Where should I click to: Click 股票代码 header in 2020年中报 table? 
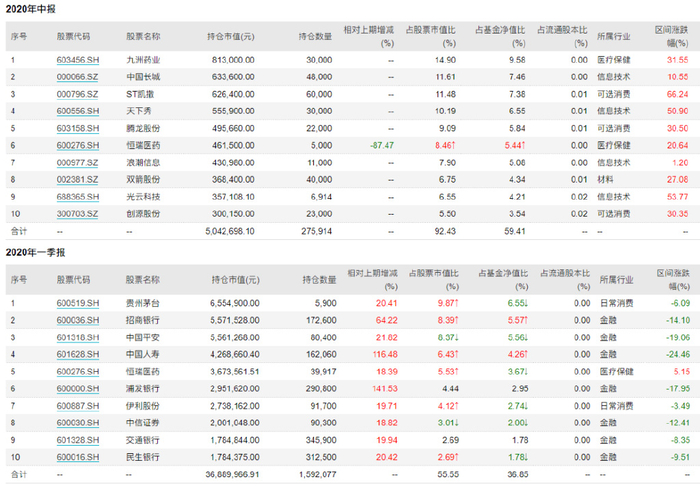(73, 37)
